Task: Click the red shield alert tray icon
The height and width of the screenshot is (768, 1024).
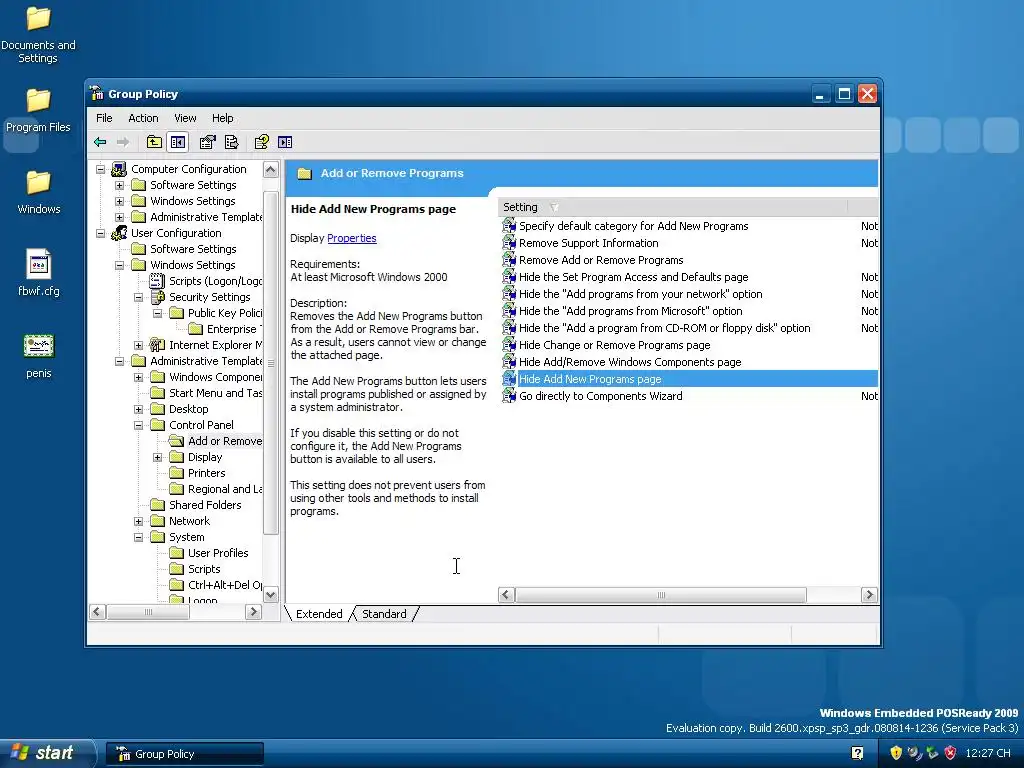Action: click(950, 753)
